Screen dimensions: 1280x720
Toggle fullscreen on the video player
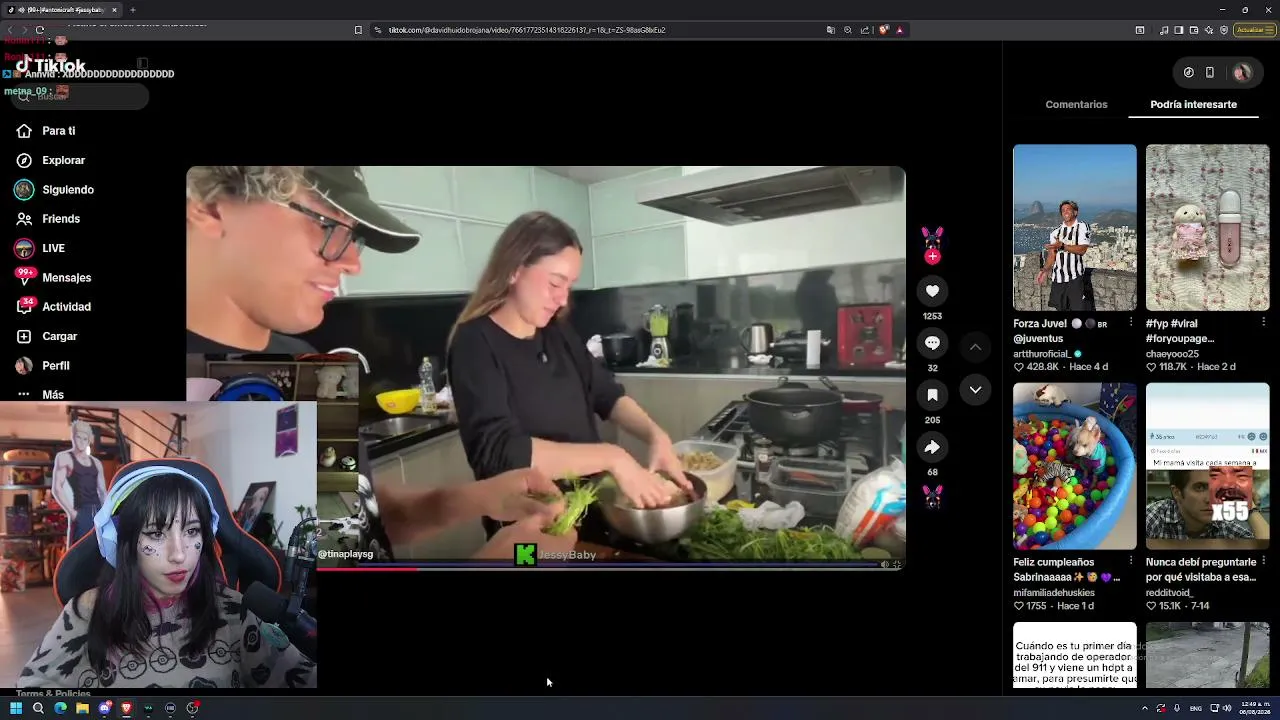pyautogui.click(x=896, y=565)
